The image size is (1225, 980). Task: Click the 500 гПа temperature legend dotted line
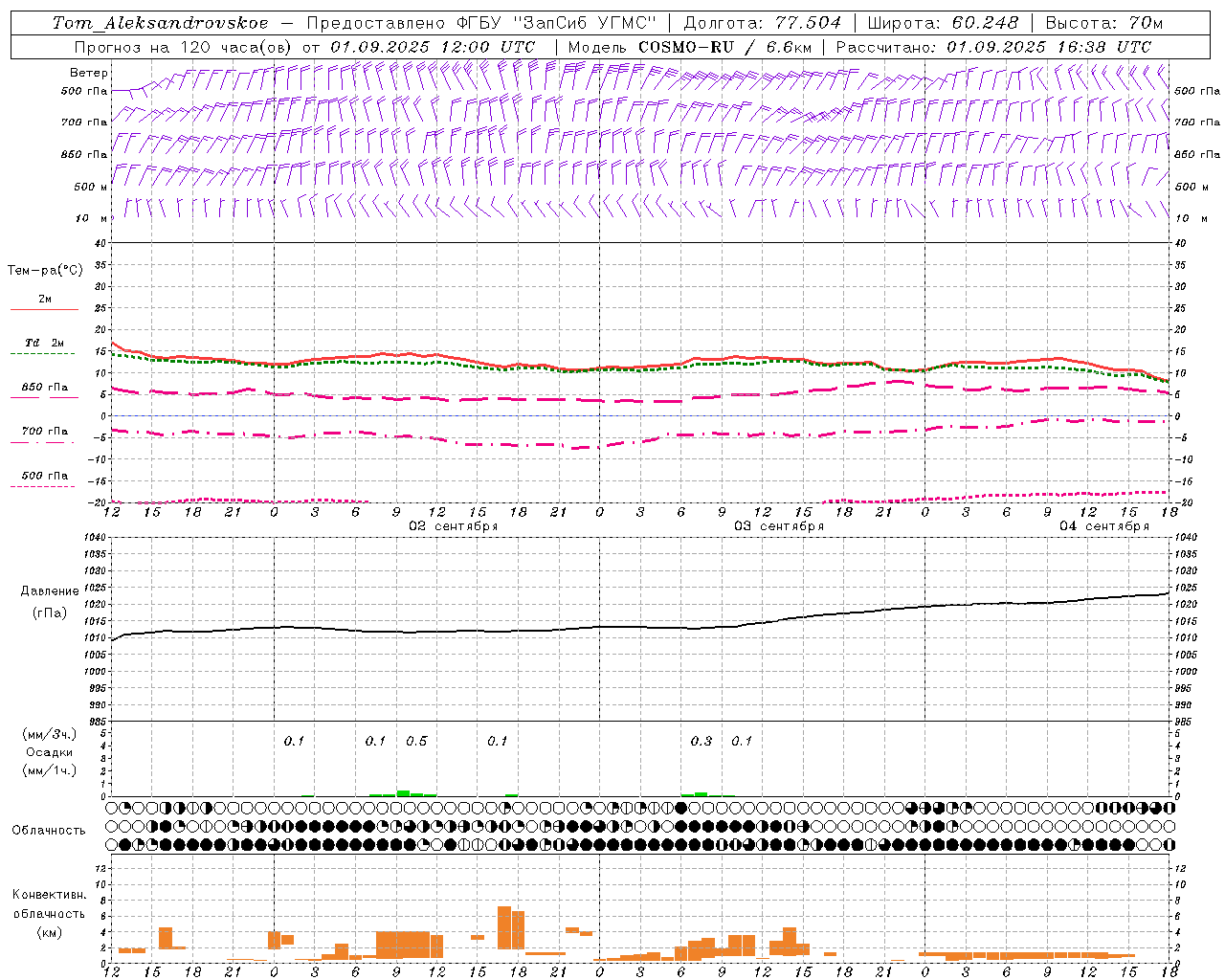pos(43,486)
